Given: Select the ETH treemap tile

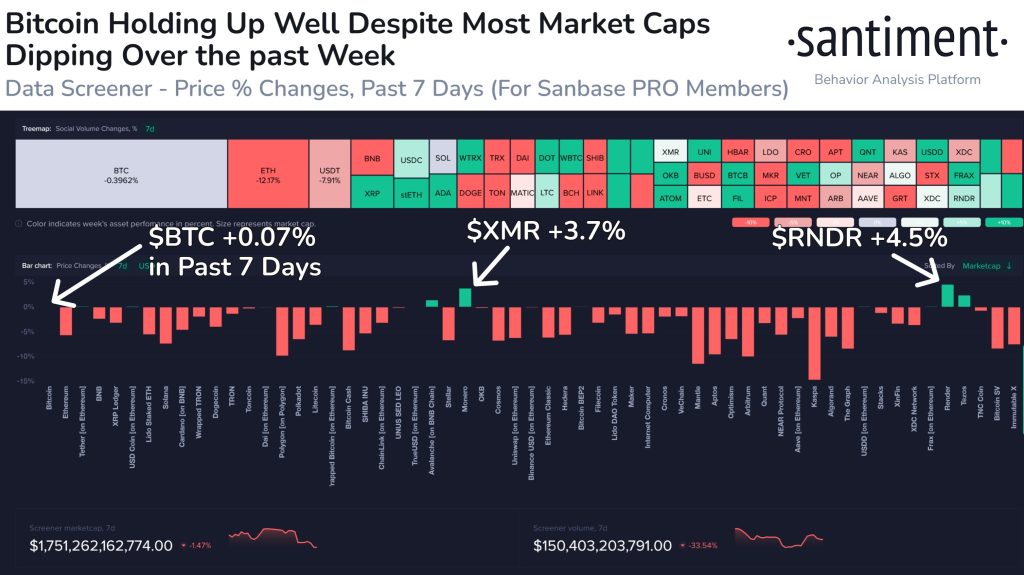Looking at the screenshot, I should 267,174.
